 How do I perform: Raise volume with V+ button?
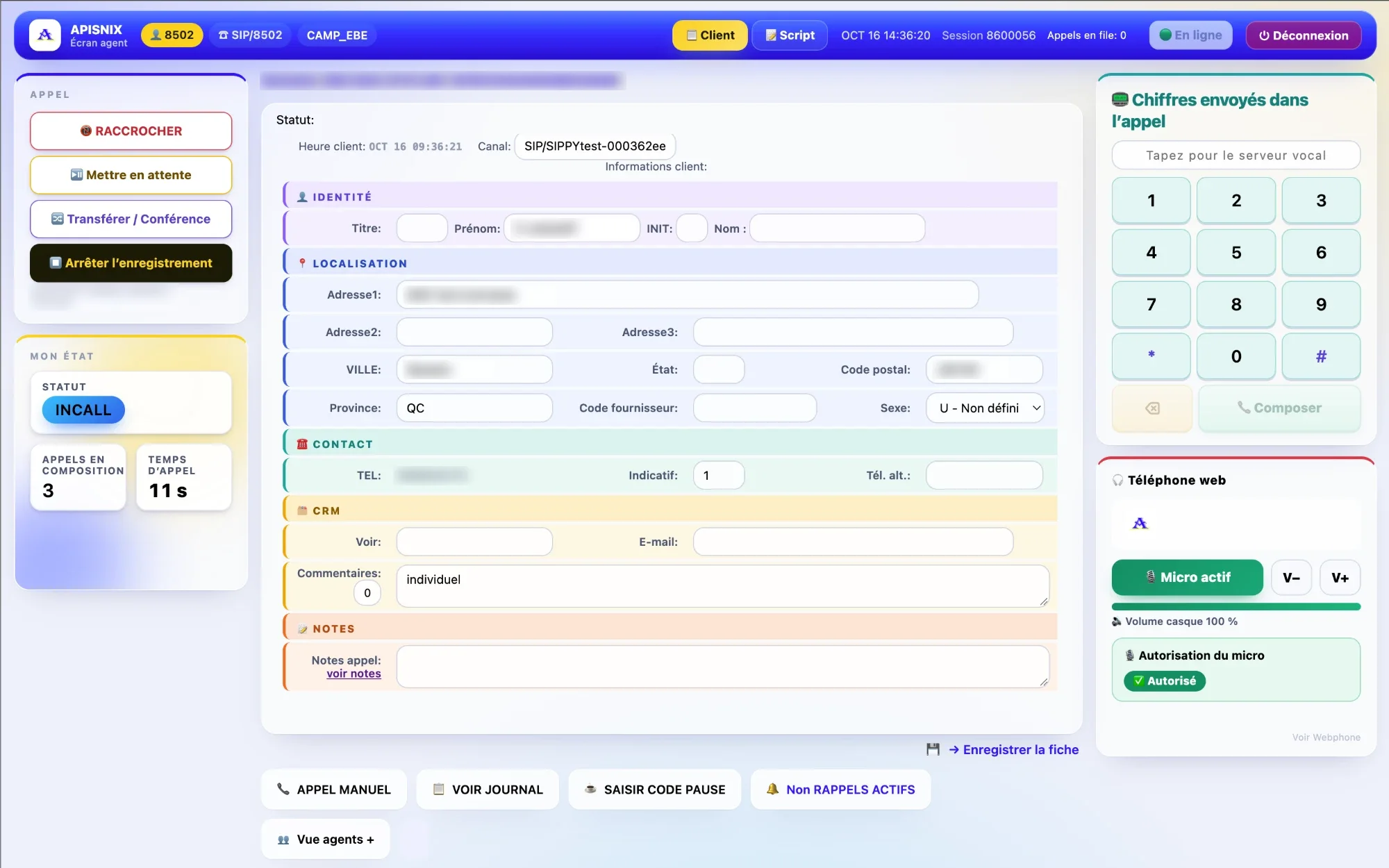[x=1340, y=577]
